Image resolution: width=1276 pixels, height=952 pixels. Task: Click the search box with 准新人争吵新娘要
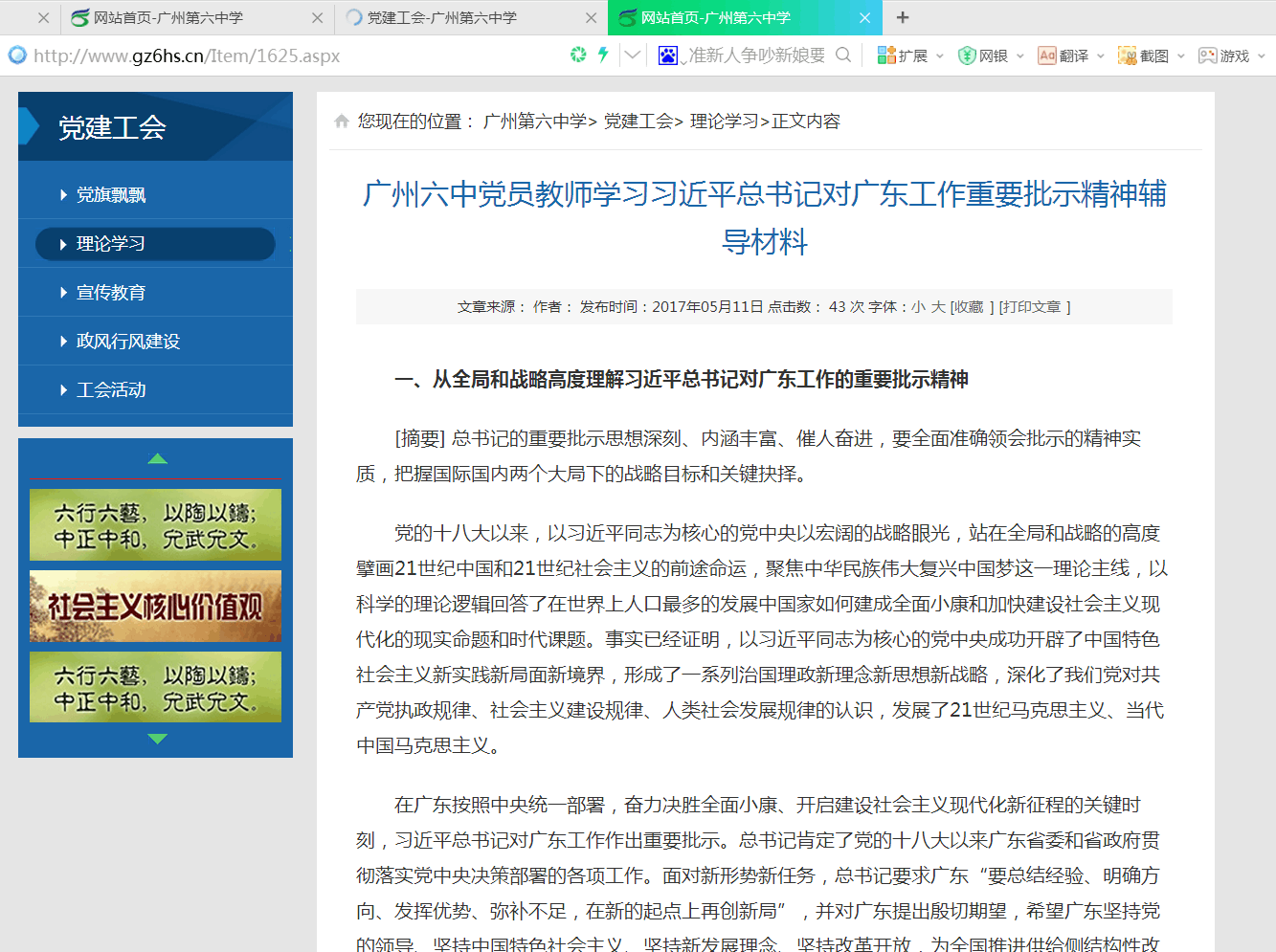click(756, 55)
